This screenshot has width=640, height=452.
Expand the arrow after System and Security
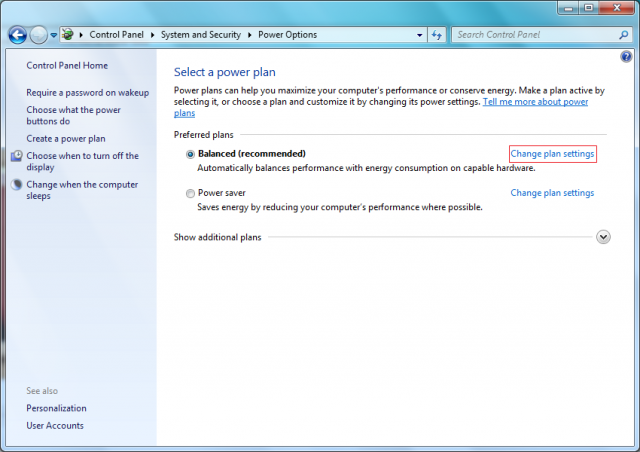[249, 35]
